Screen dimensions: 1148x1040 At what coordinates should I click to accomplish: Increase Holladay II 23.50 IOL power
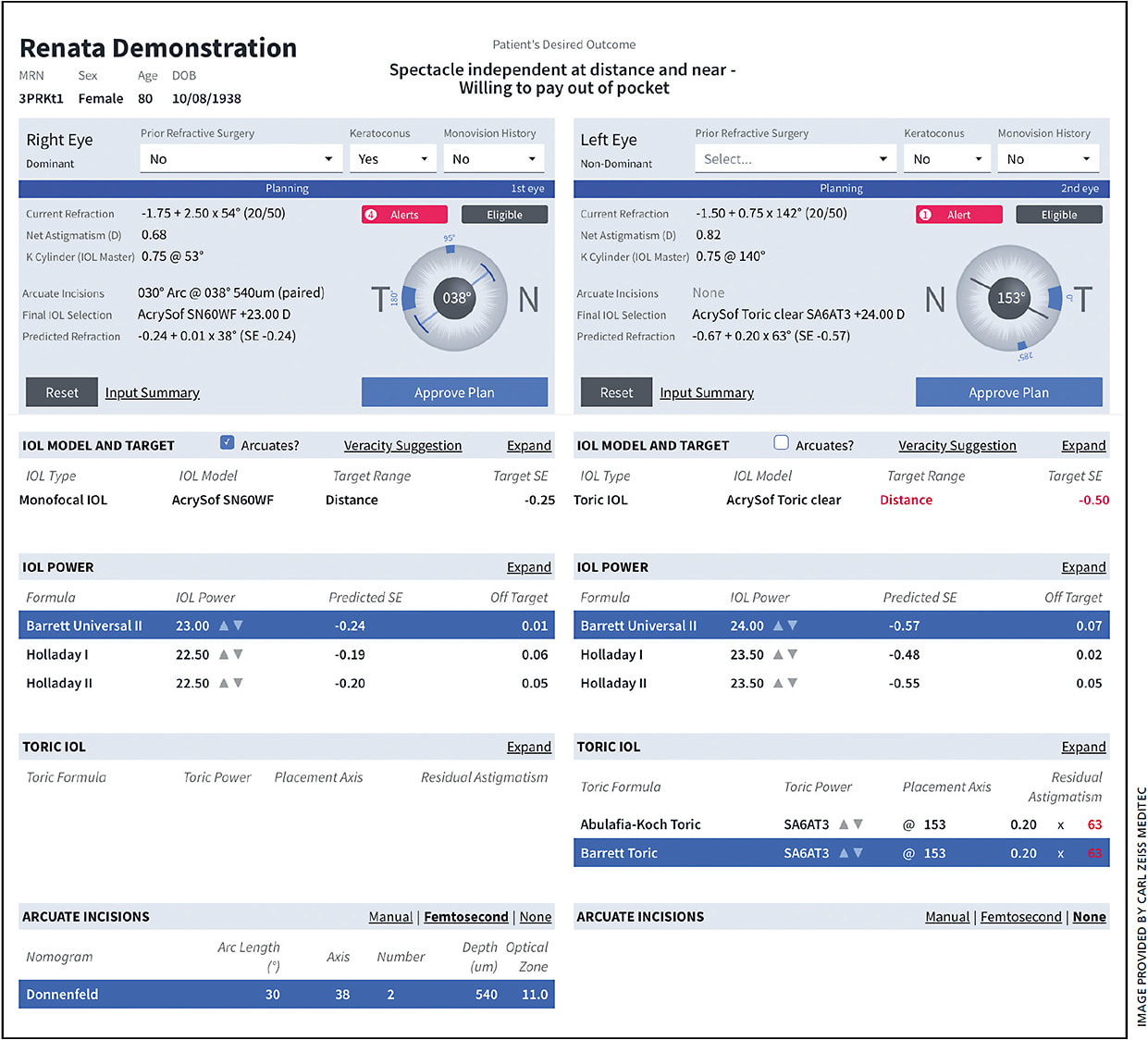[778, 683]
